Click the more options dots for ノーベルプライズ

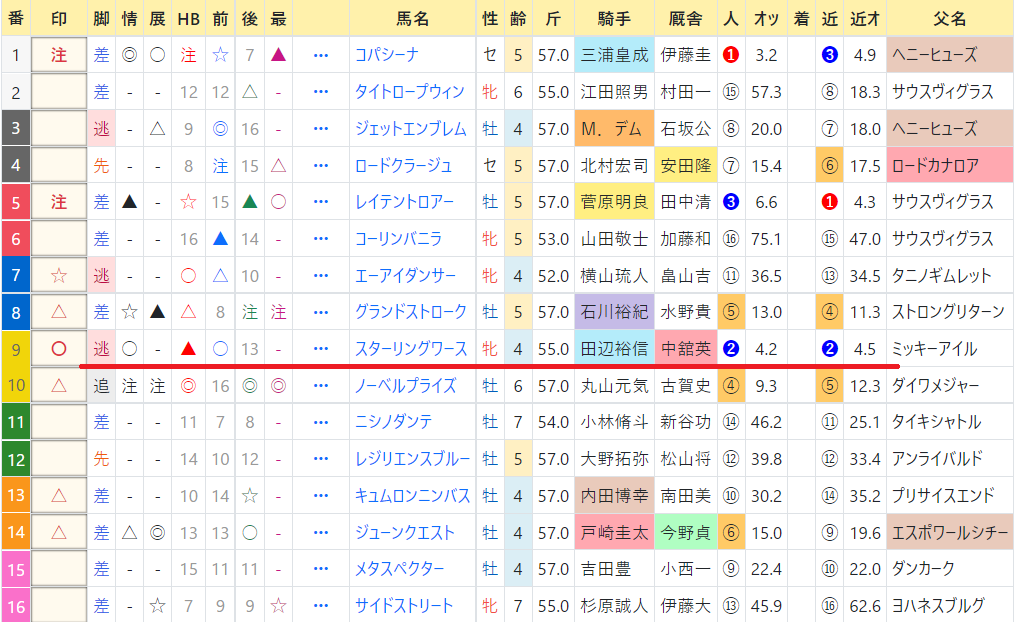(x=321, y=386)
